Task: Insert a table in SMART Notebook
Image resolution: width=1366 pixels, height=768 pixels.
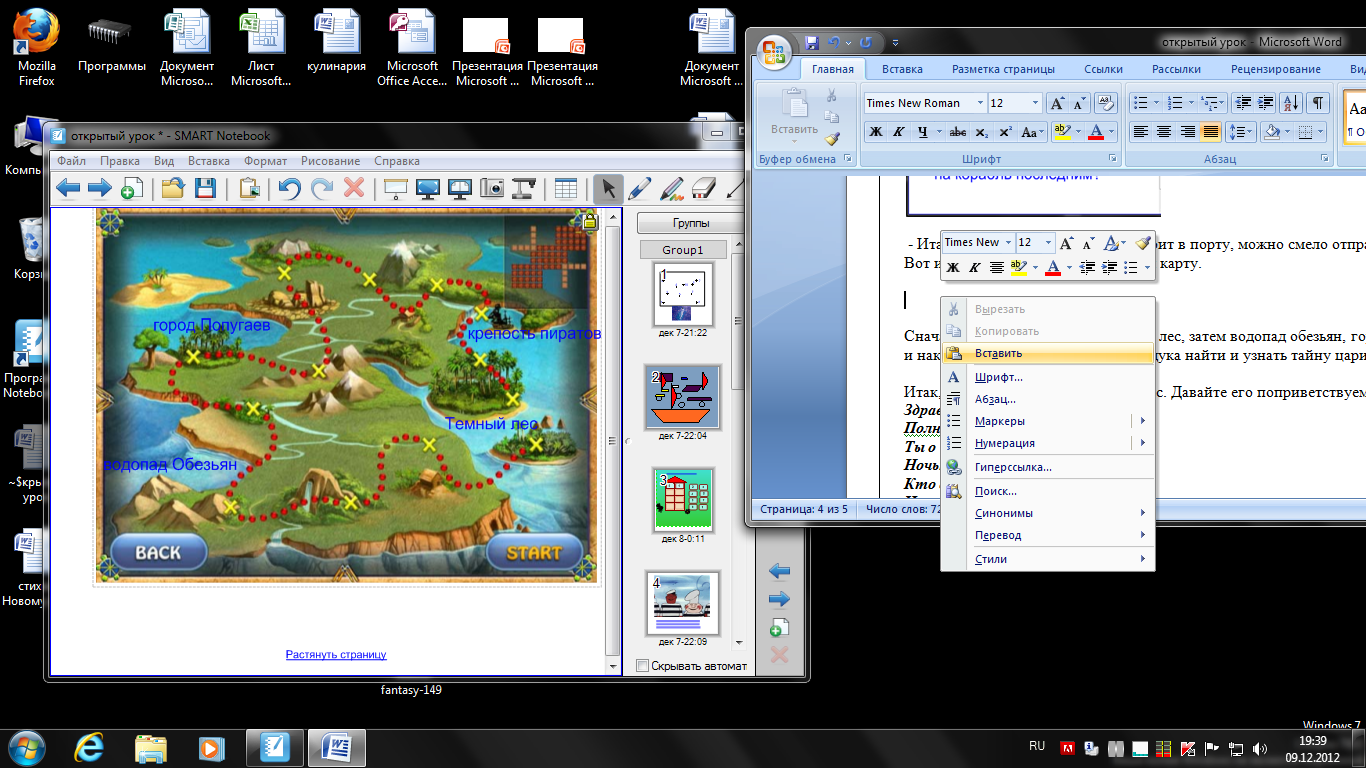Action: click(566, 188)
